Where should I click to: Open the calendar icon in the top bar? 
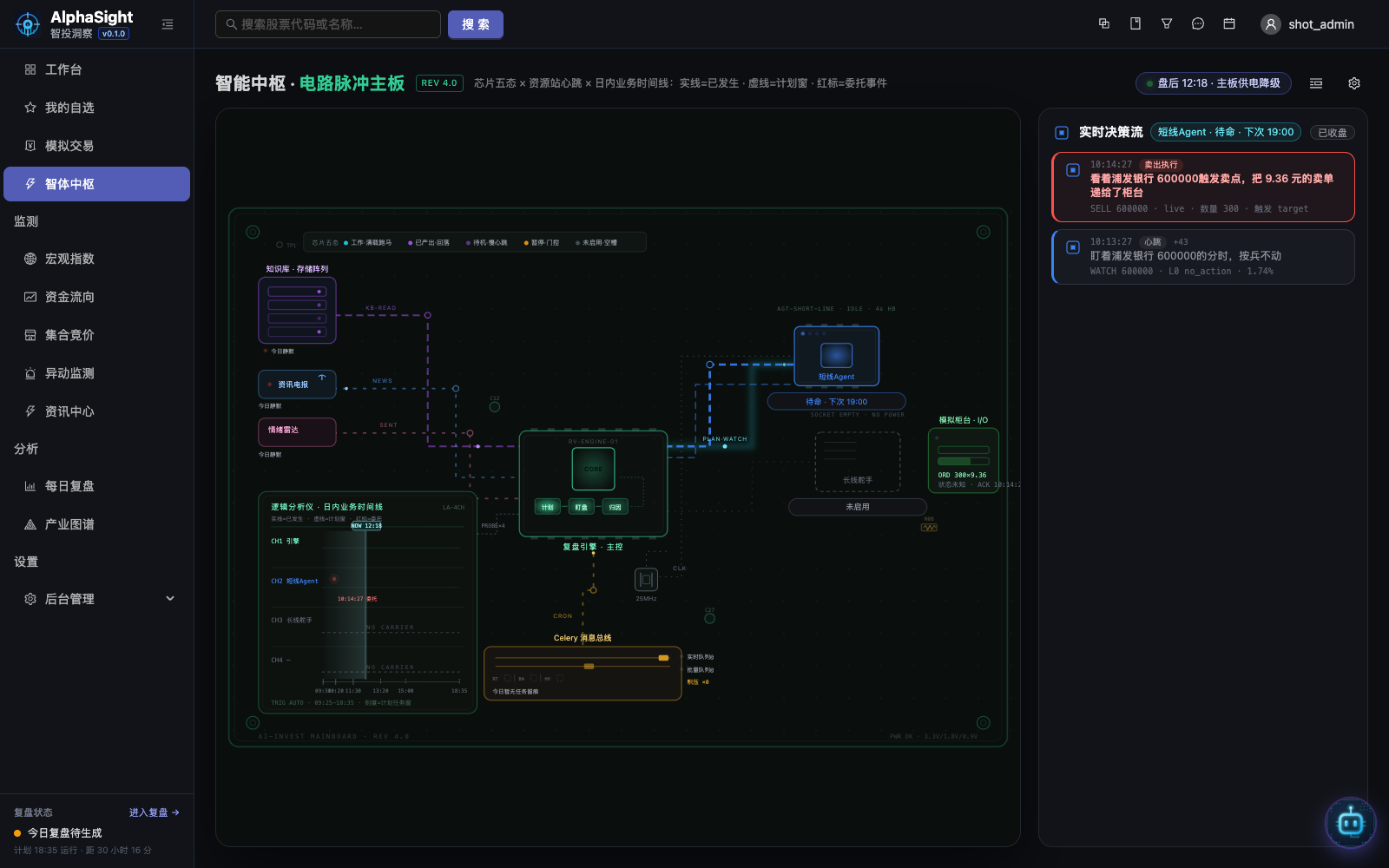point(1229,24)
